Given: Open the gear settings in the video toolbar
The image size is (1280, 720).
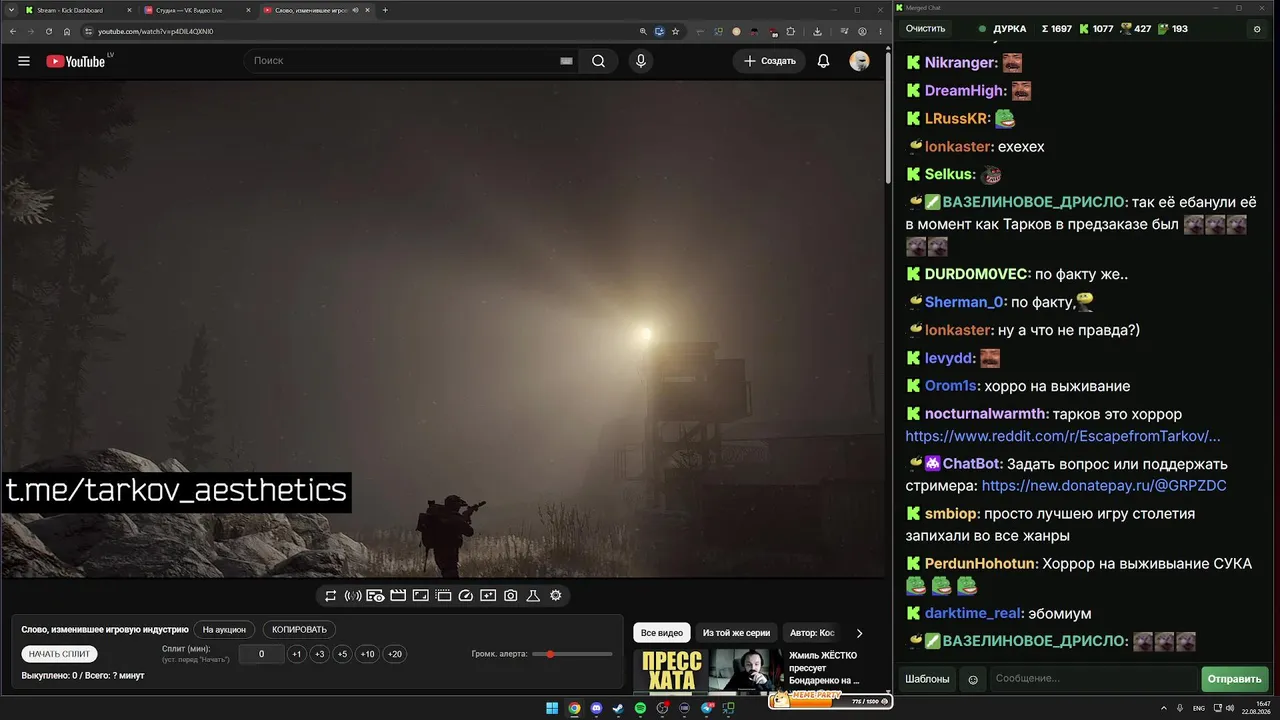Looking at the screenshot, I should pyautogui.click(x=556, y=596).
